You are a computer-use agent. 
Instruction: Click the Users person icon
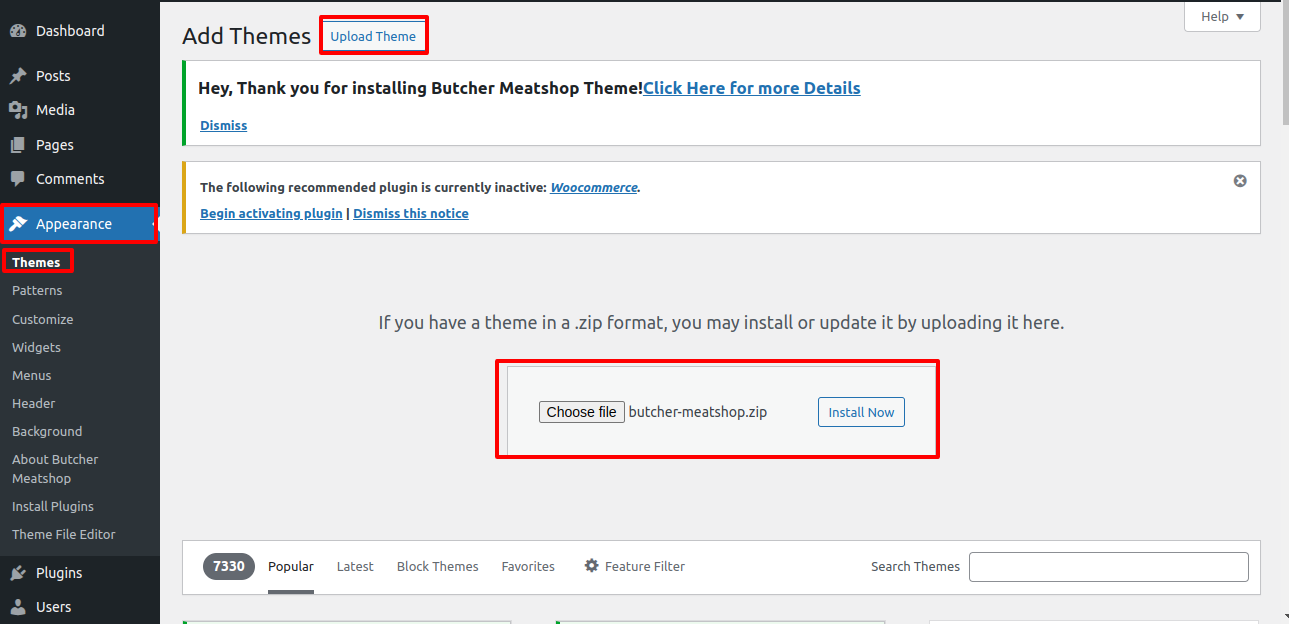[18, 607]
